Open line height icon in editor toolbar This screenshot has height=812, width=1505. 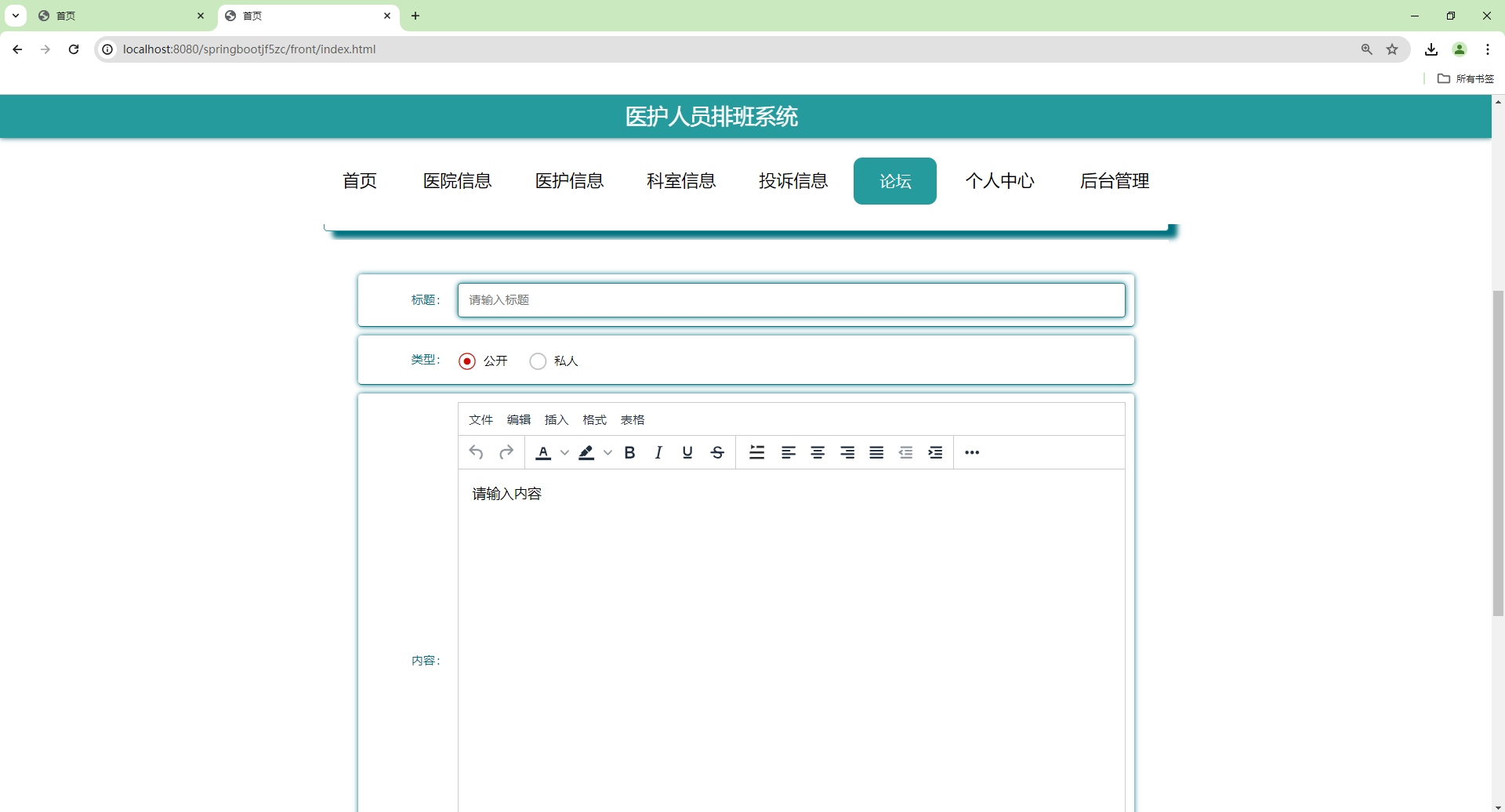point(756,452)
